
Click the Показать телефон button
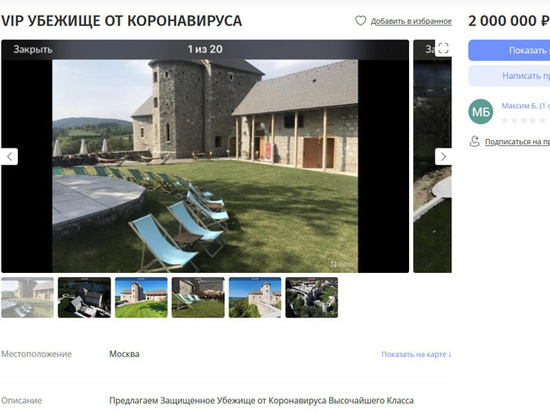(509, 50)
